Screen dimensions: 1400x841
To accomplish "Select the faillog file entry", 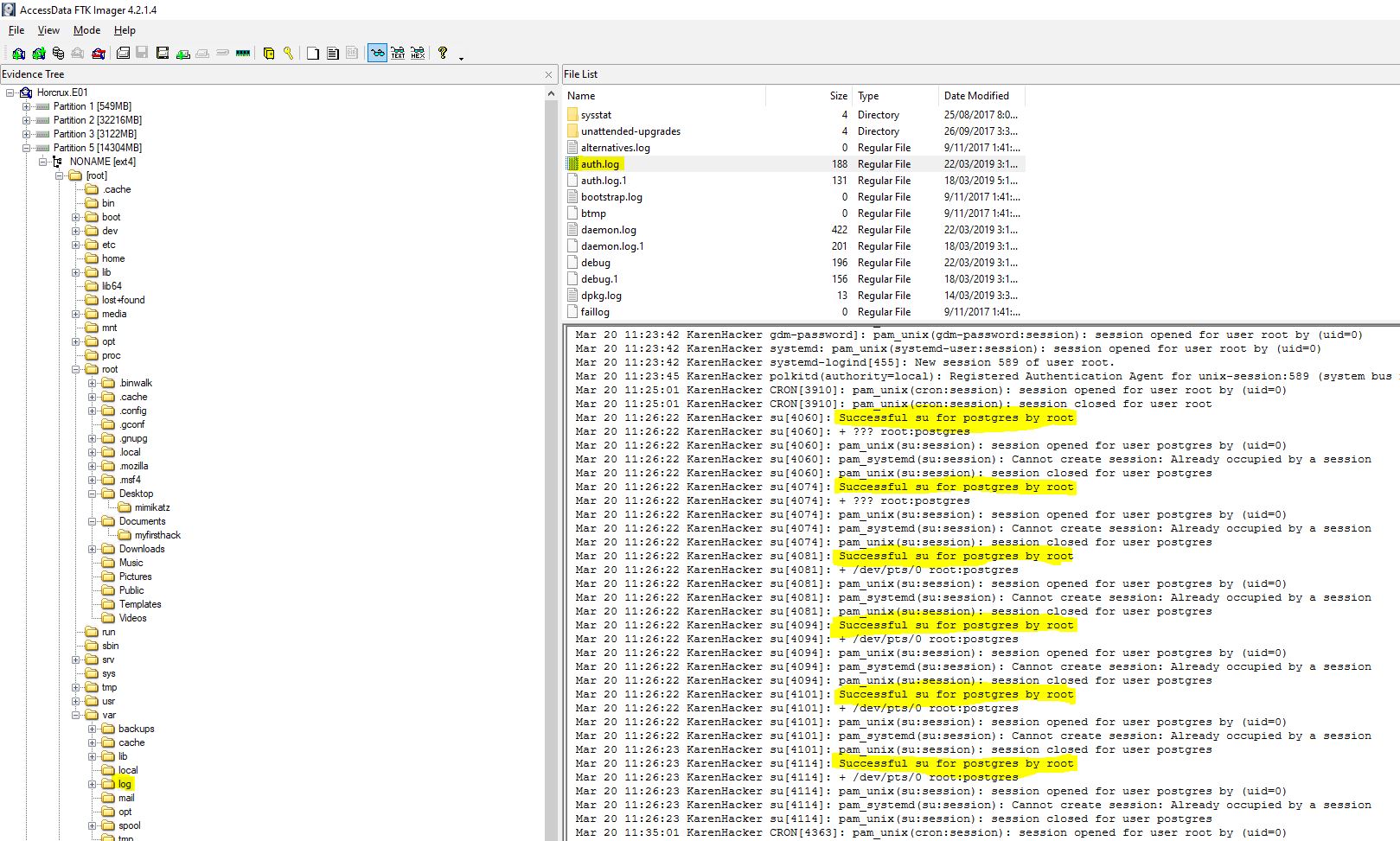I will [595, 312].
